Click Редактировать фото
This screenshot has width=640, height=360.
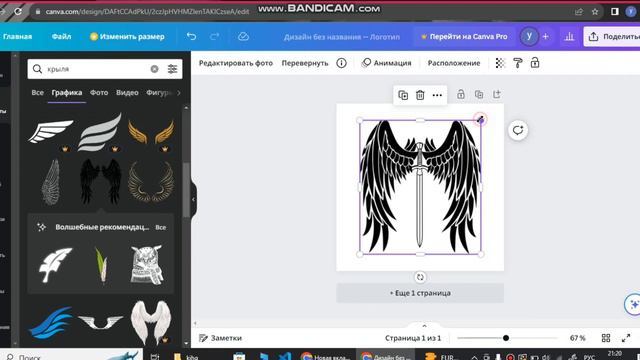pos(236,63)
